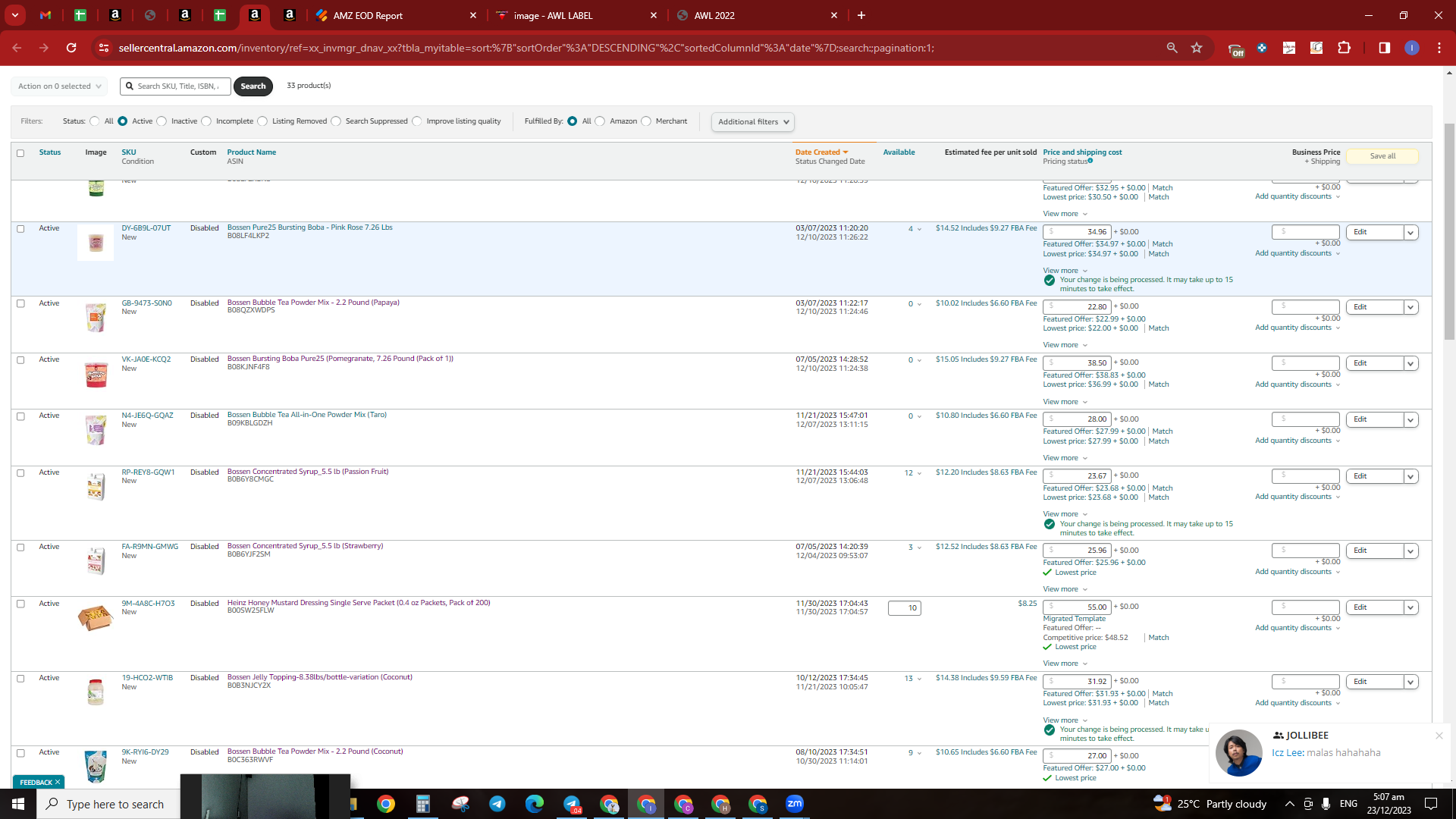This screenshot has height=819, width=1456.
Task: Click the Search button
Action: pyautogui.click(x=253, y=86)
